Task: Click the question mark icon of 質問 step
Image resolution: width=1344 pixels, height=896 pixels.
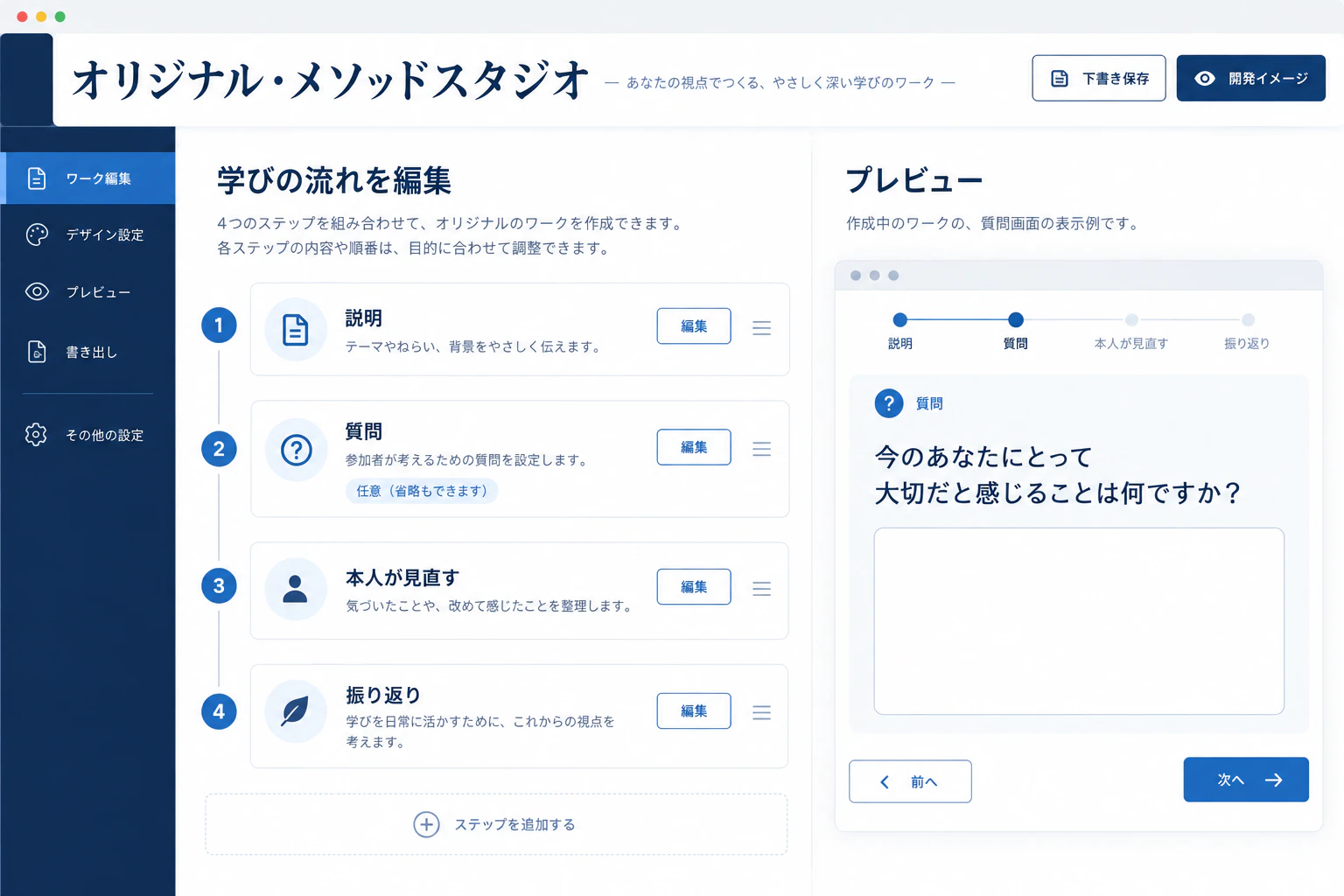Action: coord(296,450)
